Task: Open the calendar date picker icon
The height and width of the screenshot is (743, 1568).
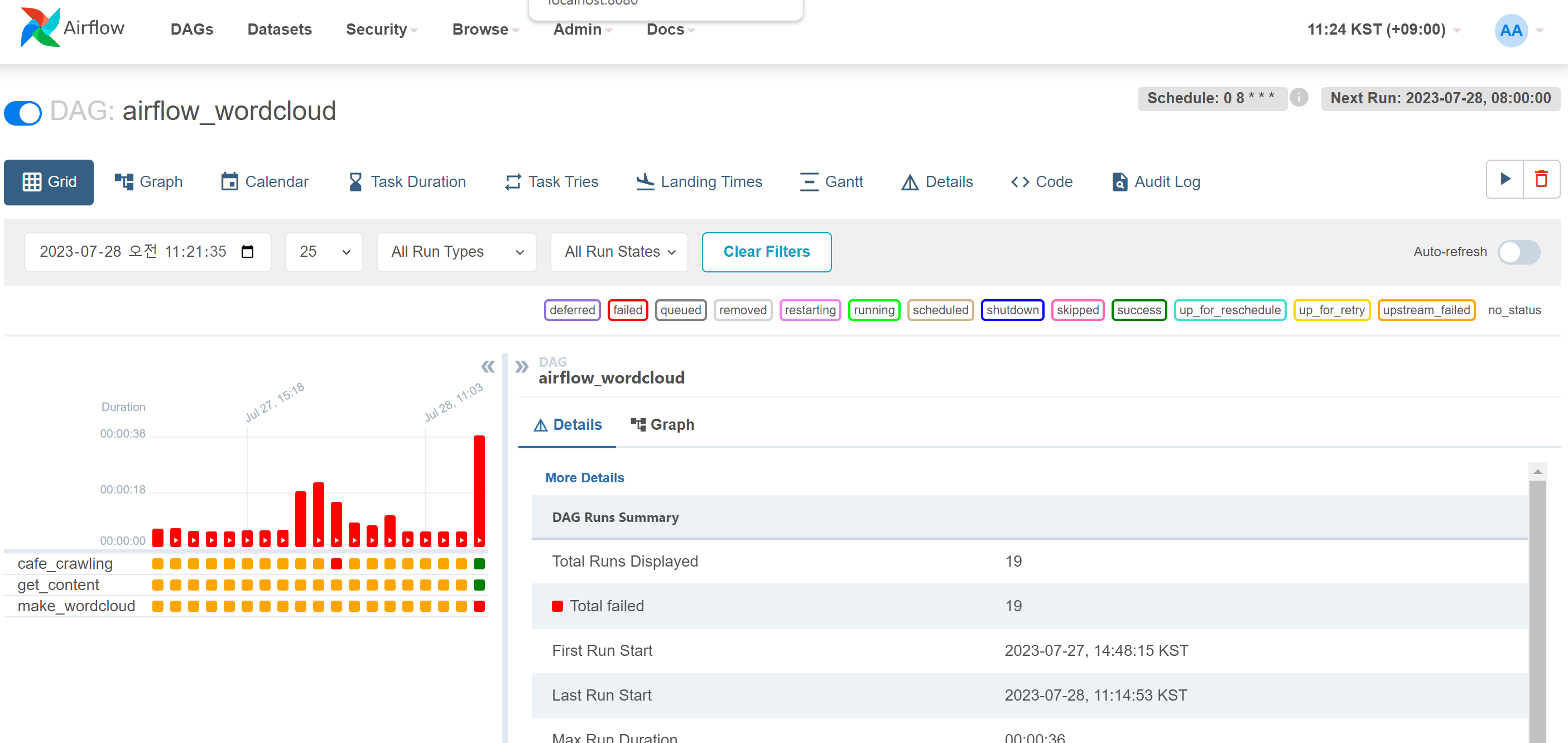Action: click(247, 252)
